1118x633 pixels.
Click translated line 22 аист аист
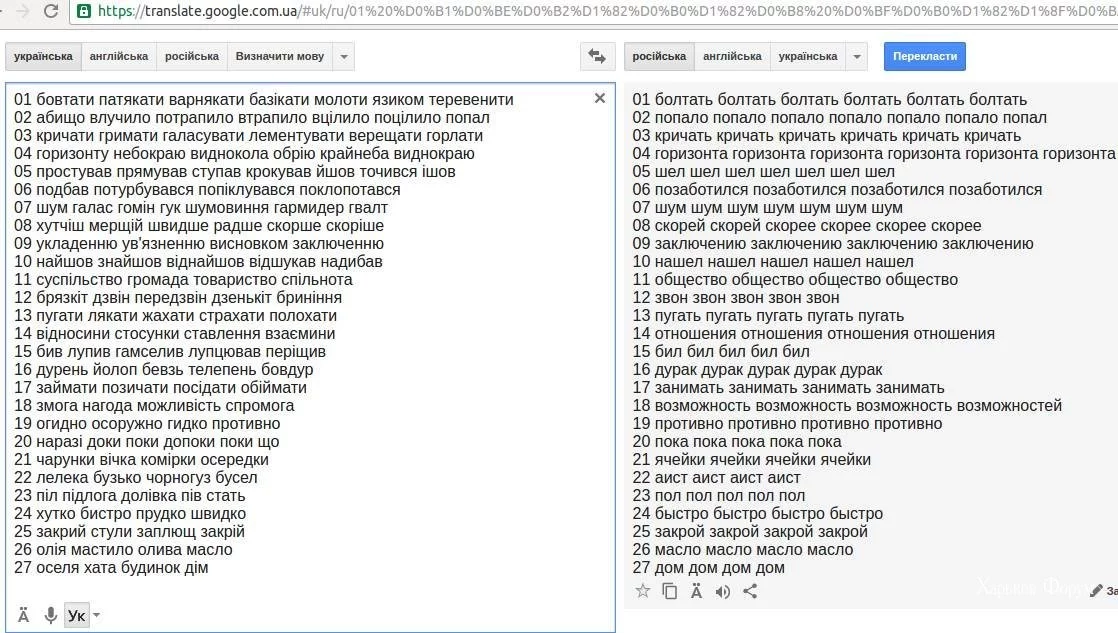(717, 478)
